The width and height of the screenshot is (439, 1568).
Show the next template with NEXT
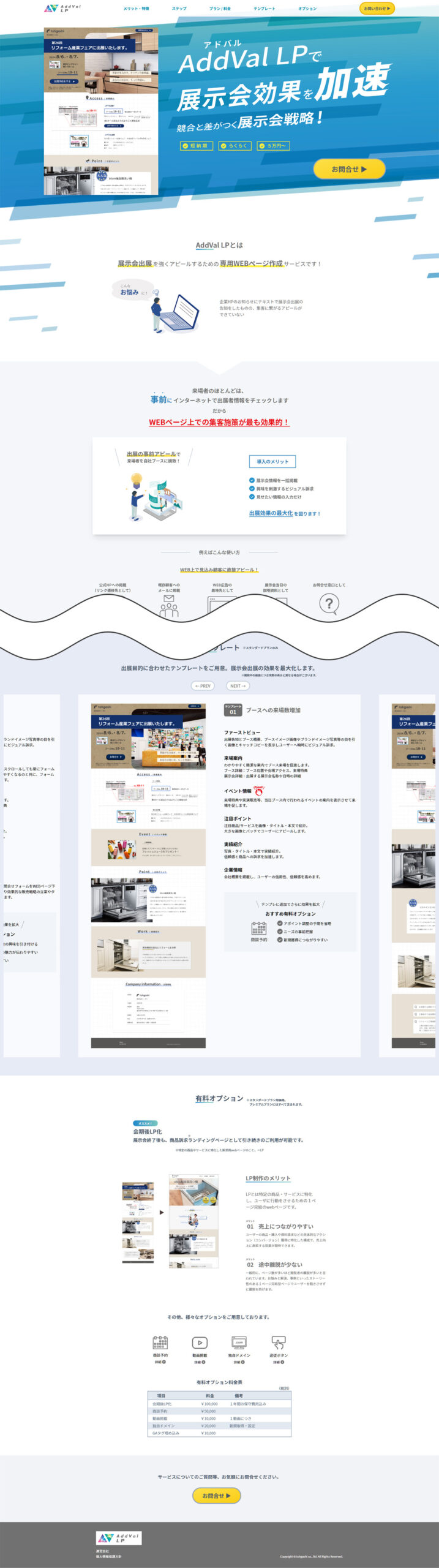point(238,686)
